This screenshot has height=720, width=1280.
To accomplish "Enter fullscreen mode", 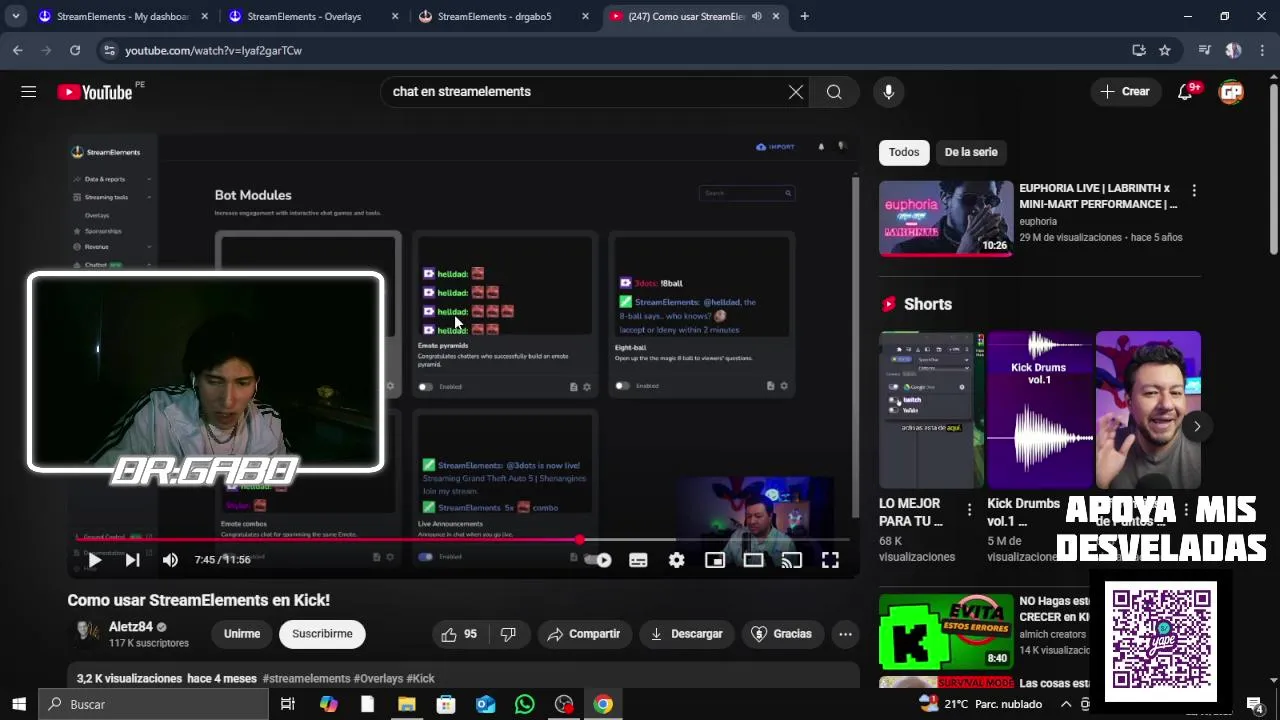I will (830, 560).
